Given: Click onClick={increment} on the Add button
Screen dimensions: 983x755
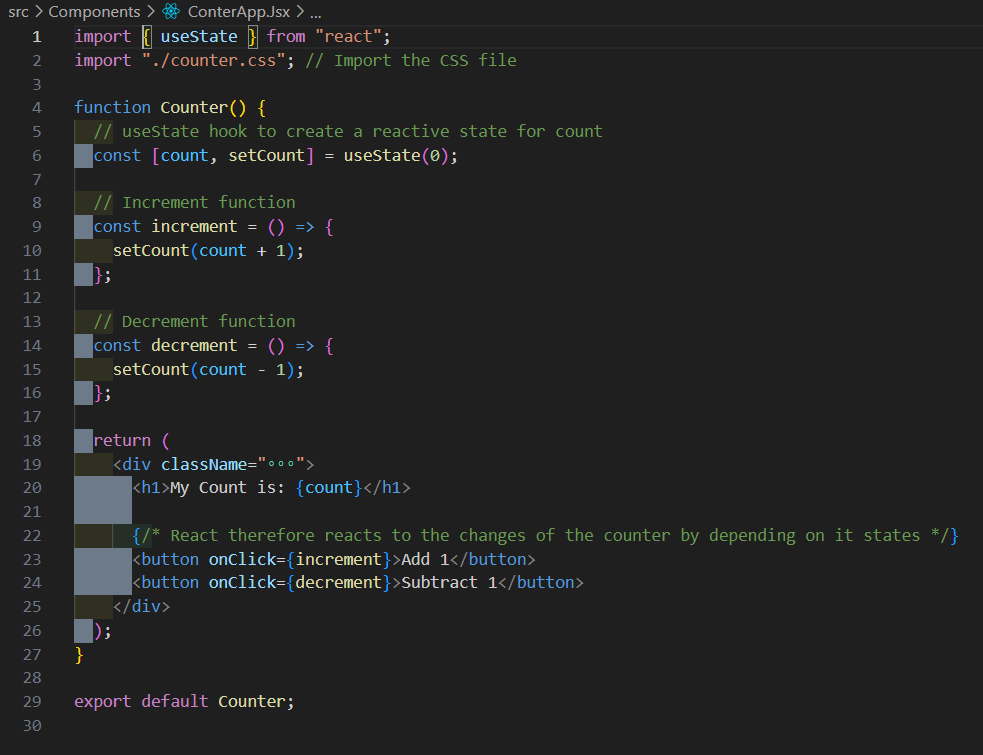Looking at the screenshot, I should (300, 559).
